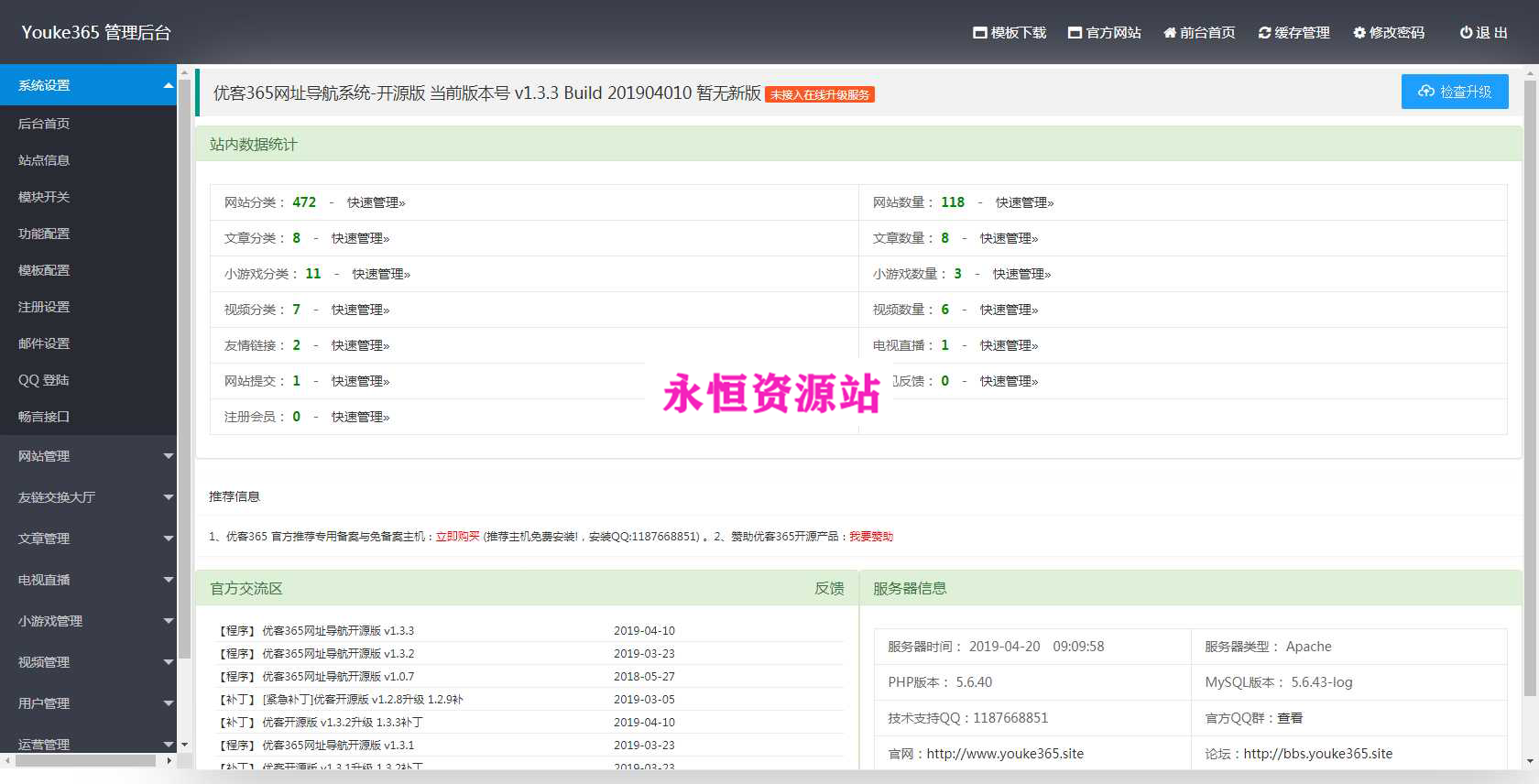Image resolution: width=1539 pixels, height=784 pixels.
Task: Click the cloud icon on 检查升级 button
Action: 1426,92
